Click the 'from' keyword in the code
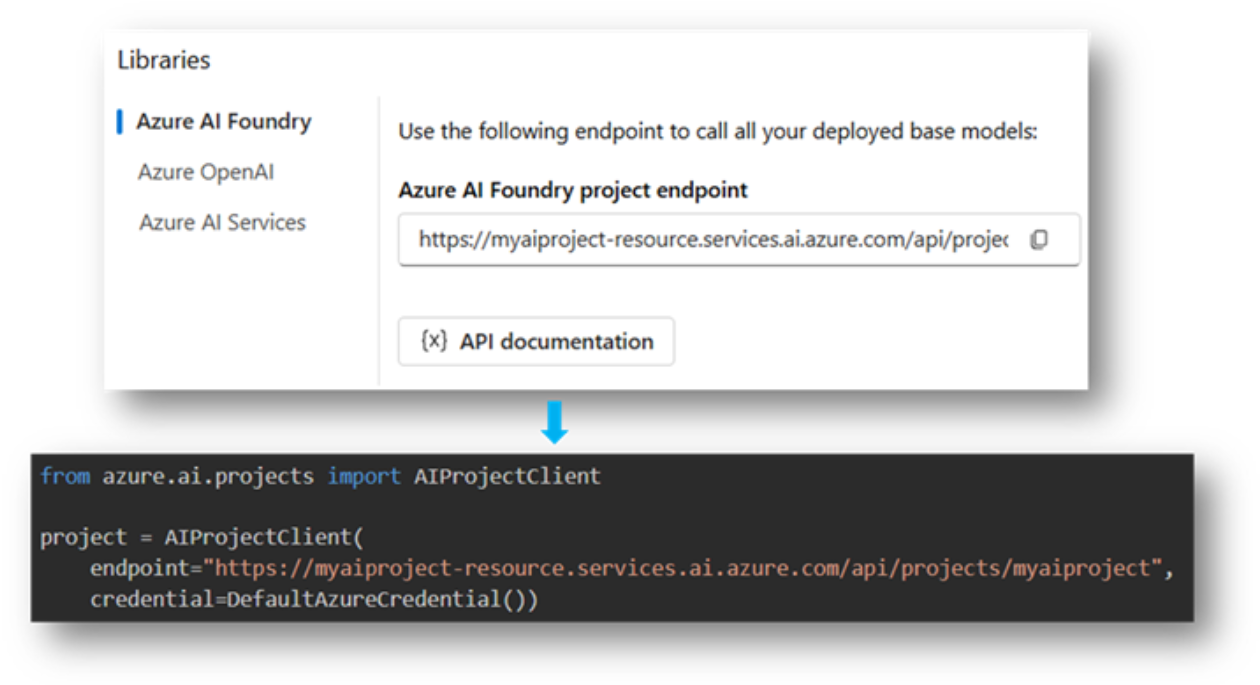1260x685 pixels. coord(65,476)
